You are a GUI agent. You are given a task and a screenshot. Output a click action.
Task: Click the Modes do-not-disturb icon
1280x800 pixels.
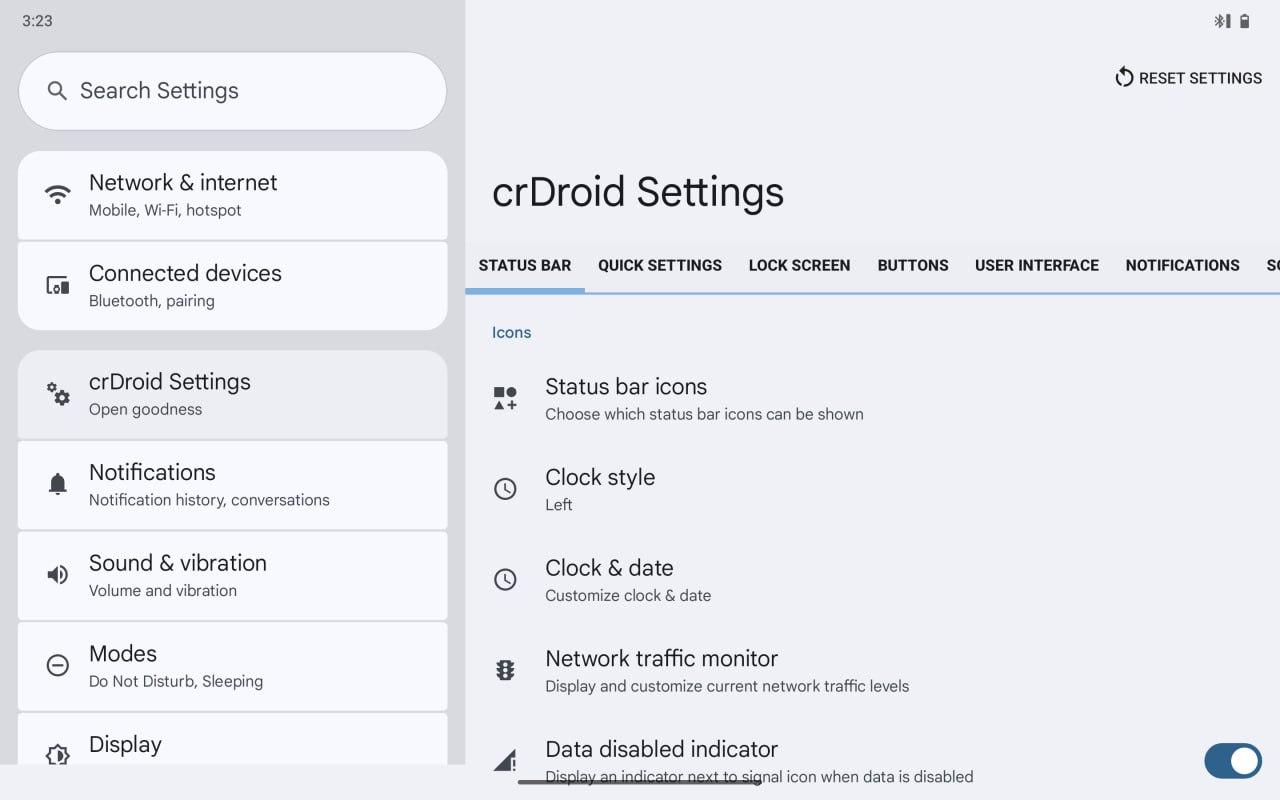pyautogui.click(x=58, y=666)
